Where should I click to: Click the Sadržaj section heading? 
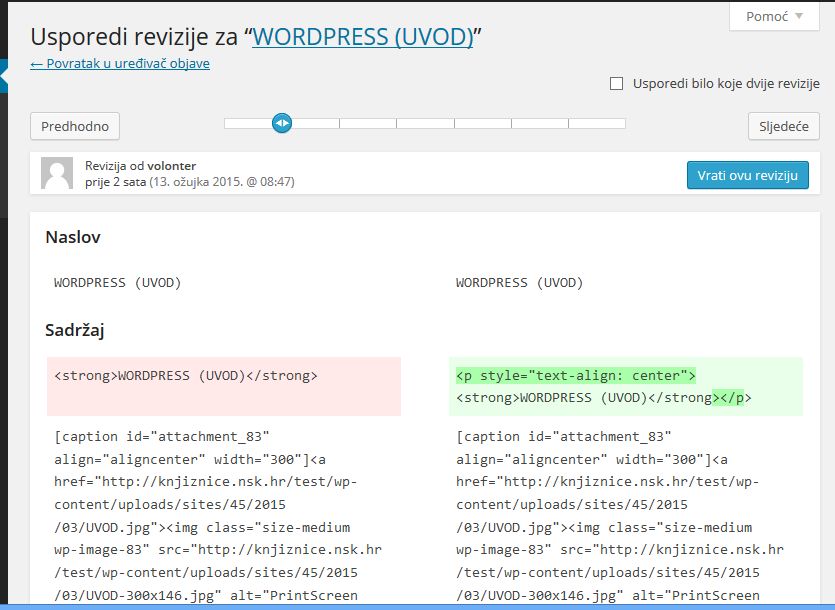click(75, 330)
